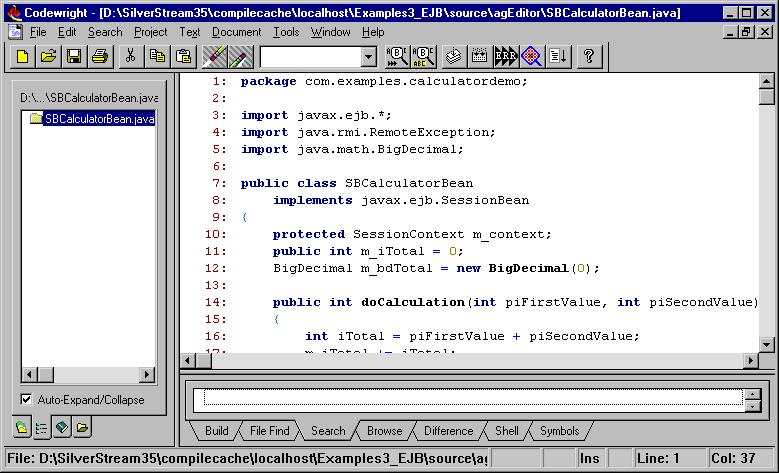Screen dimensions: 779x473
Task: Click the package declaration on line 1
Action: click(384, 81)
